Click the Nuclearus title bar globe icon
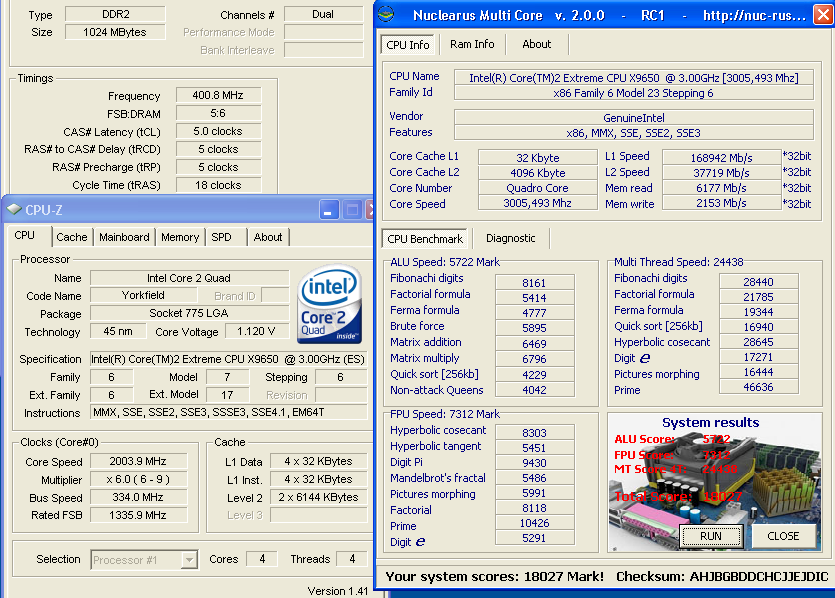 click(x=386, y=14)
